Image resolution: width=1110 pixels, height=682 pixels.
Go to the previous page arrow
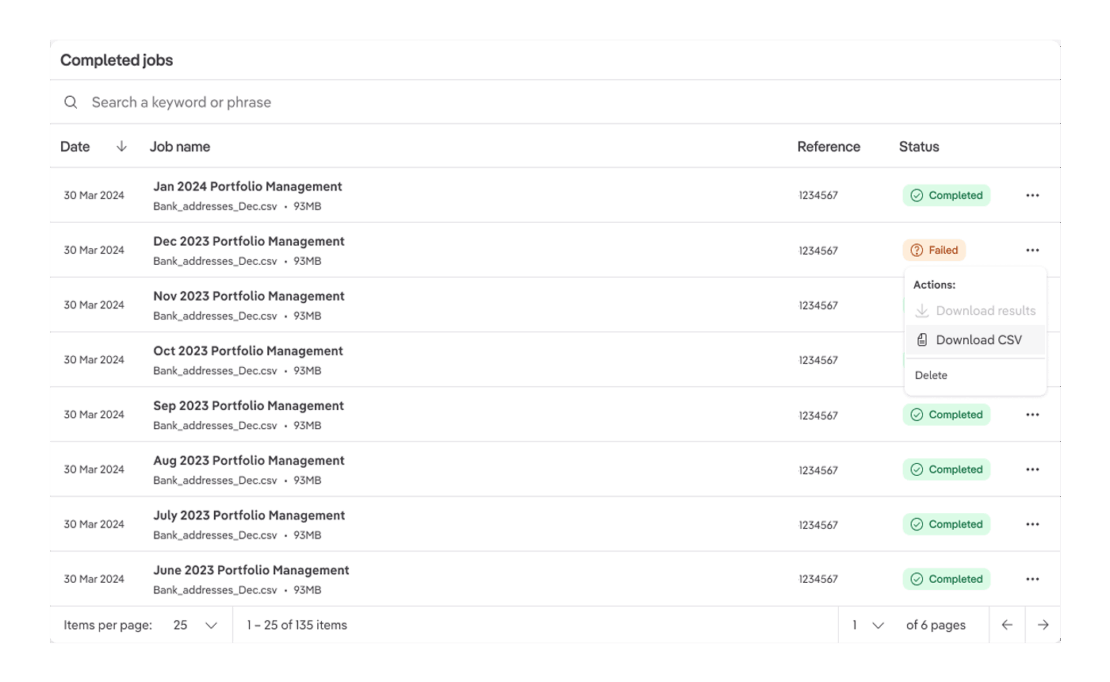coord(1007,625)
